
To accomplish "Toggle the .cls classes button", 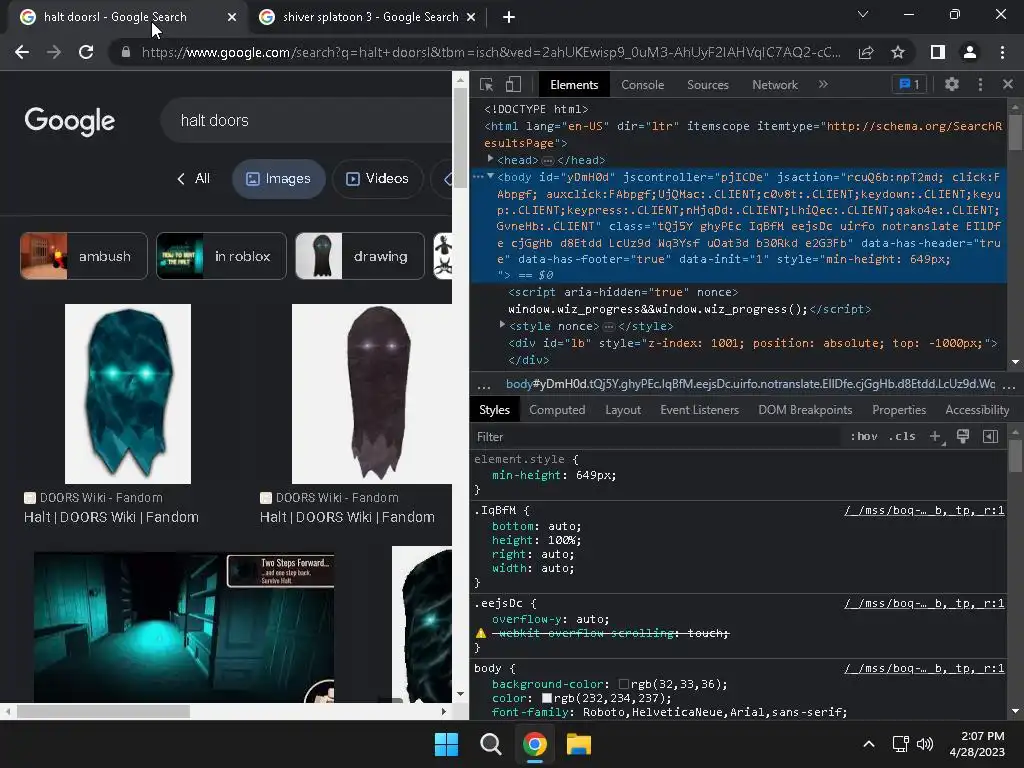I will pos(902,436).
